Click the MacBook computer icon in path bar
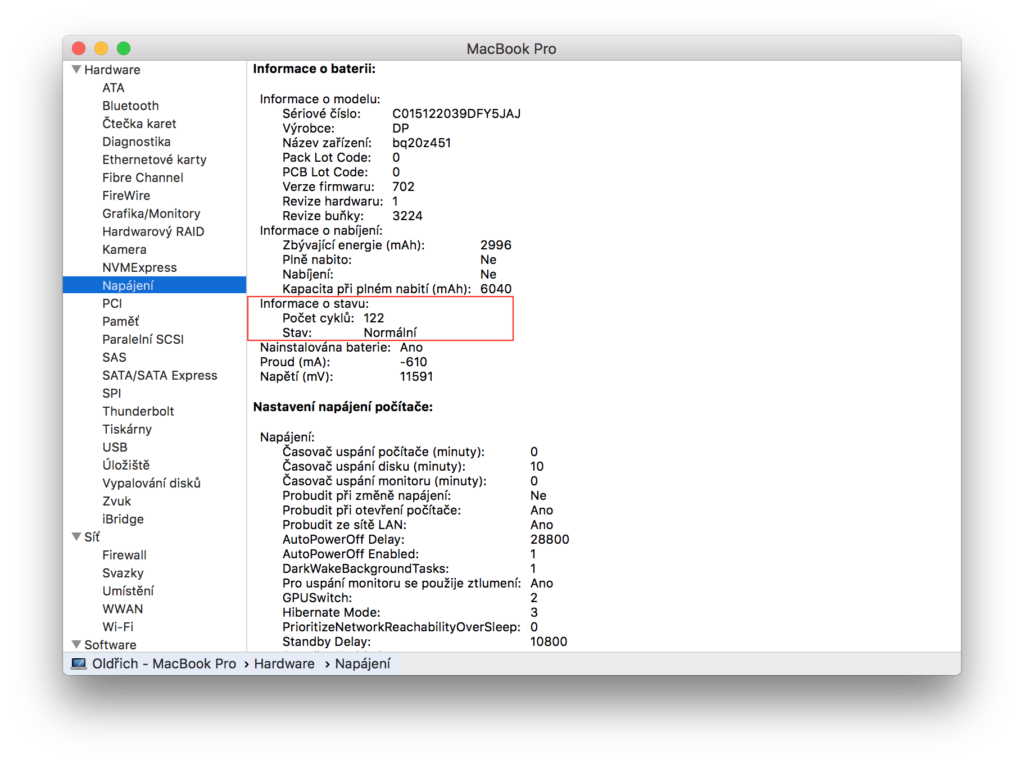The width and height of the screenshot is (1024, 765). [78, 664]
